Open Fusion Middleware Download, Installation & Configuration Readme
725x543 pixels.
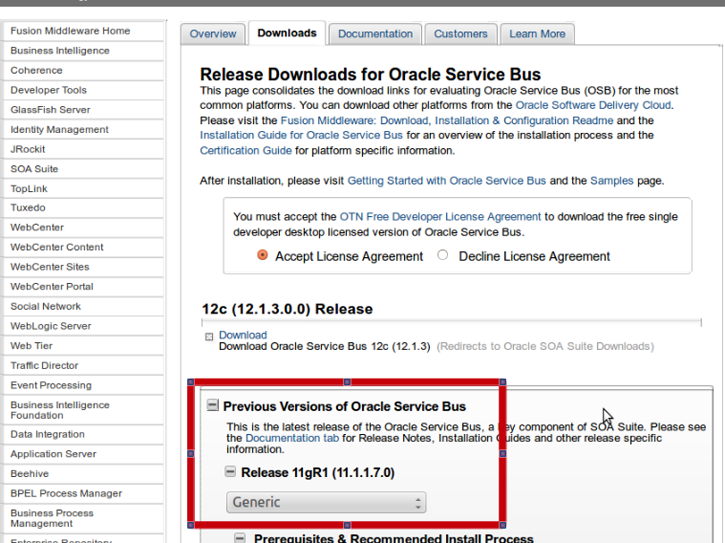[x=447, y=120]
